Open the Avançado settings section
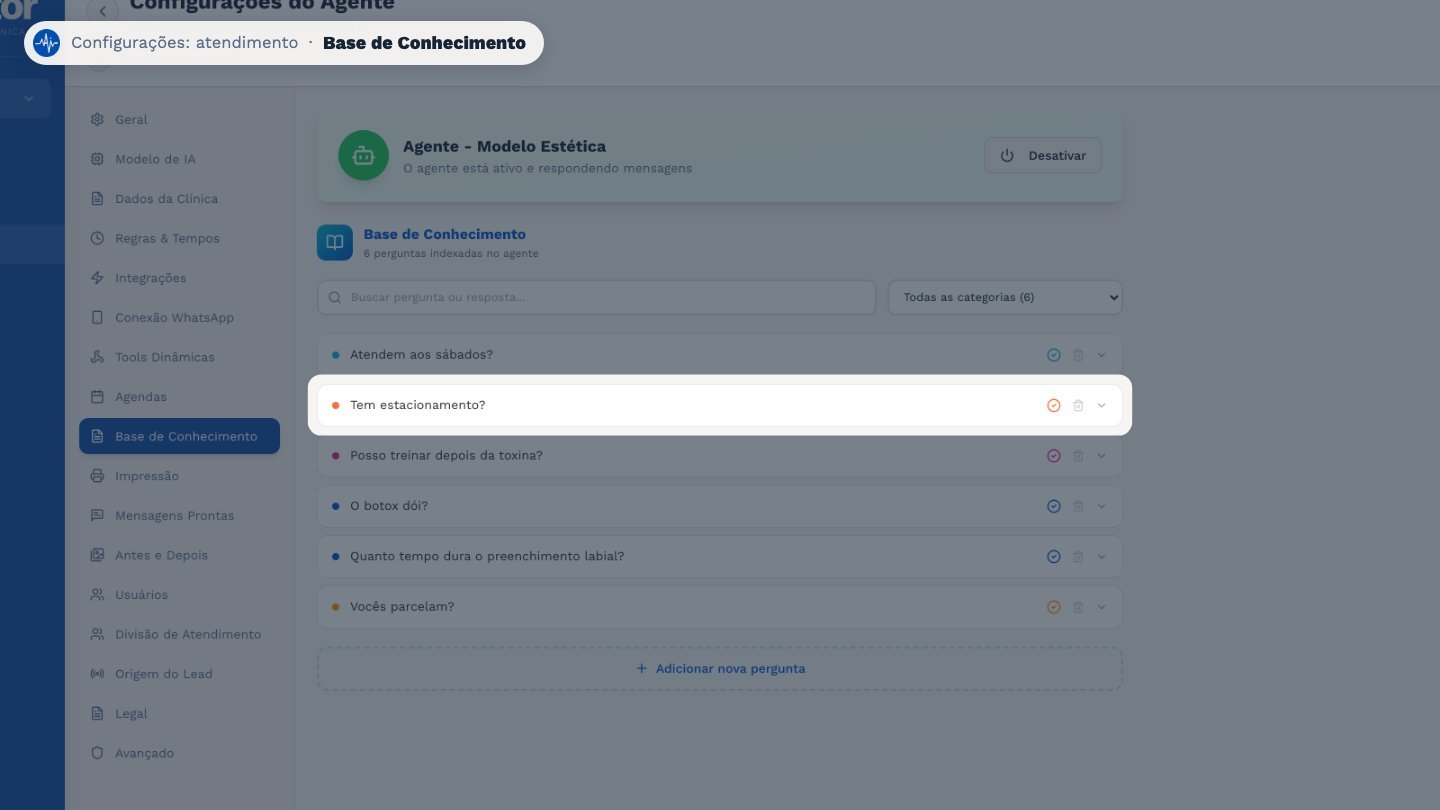 point(179,753)
